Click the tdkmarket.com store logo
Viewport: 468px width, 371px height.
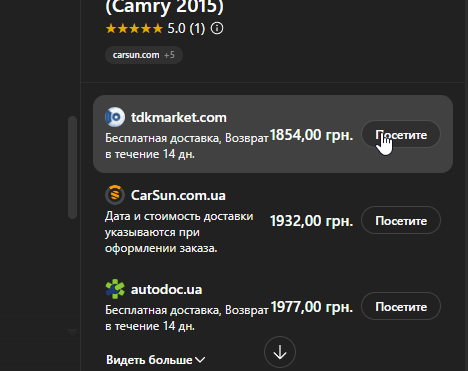click(x=115, y=117)
